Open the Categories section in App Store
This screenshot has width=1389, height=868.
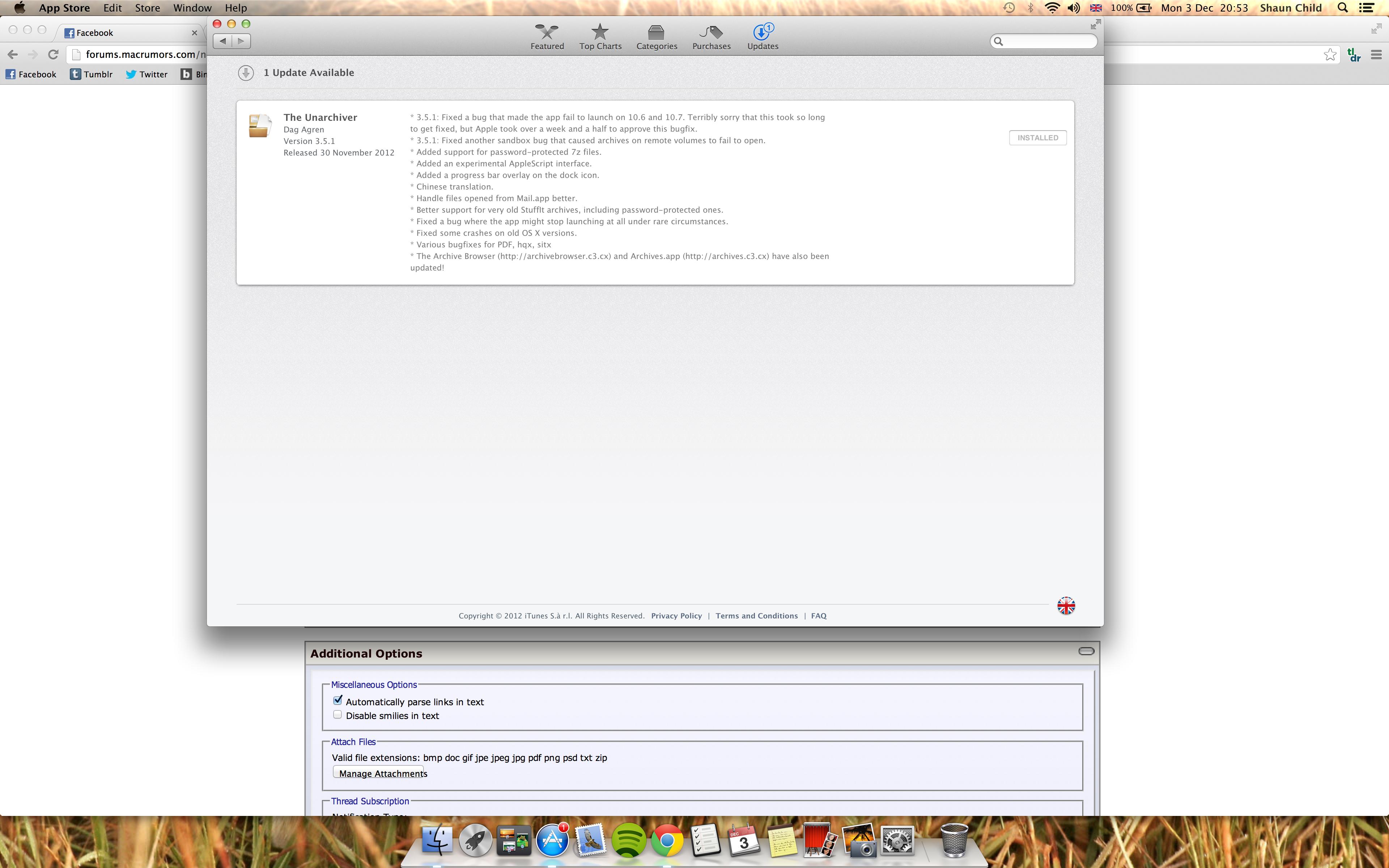[x=657, y=37]
